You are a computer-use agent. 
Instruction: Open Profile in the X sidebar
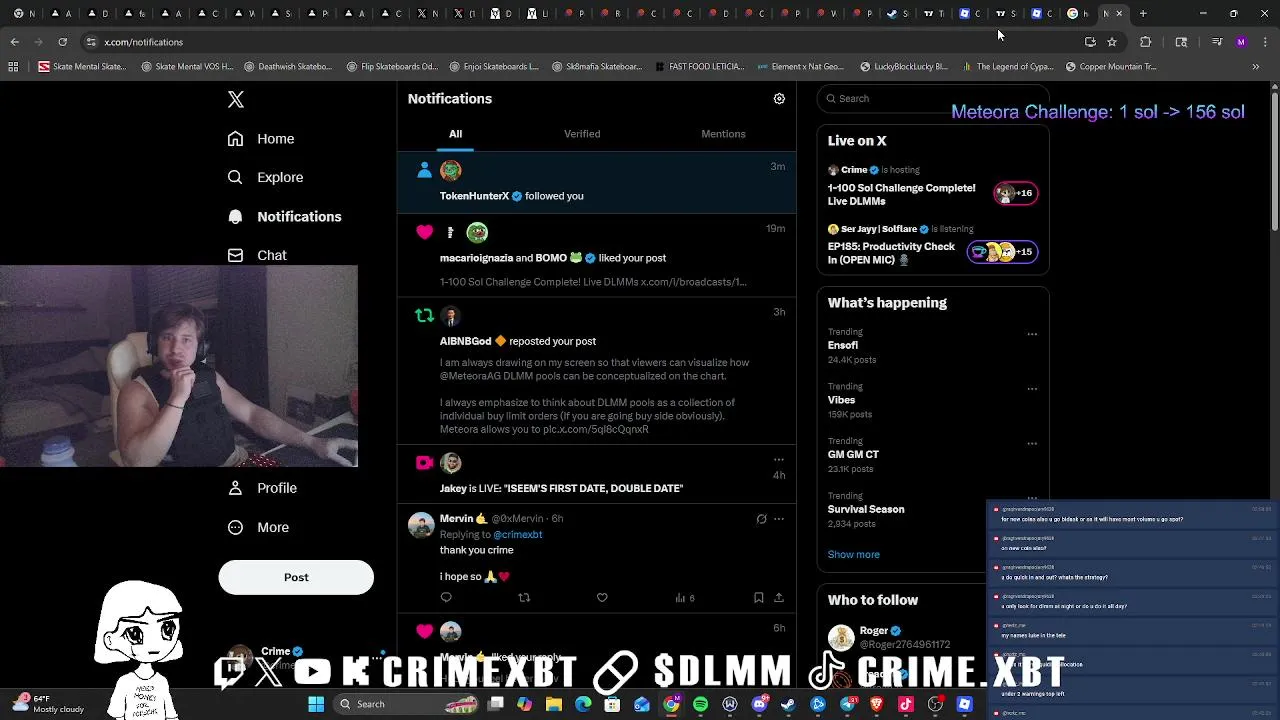(262, 488)
